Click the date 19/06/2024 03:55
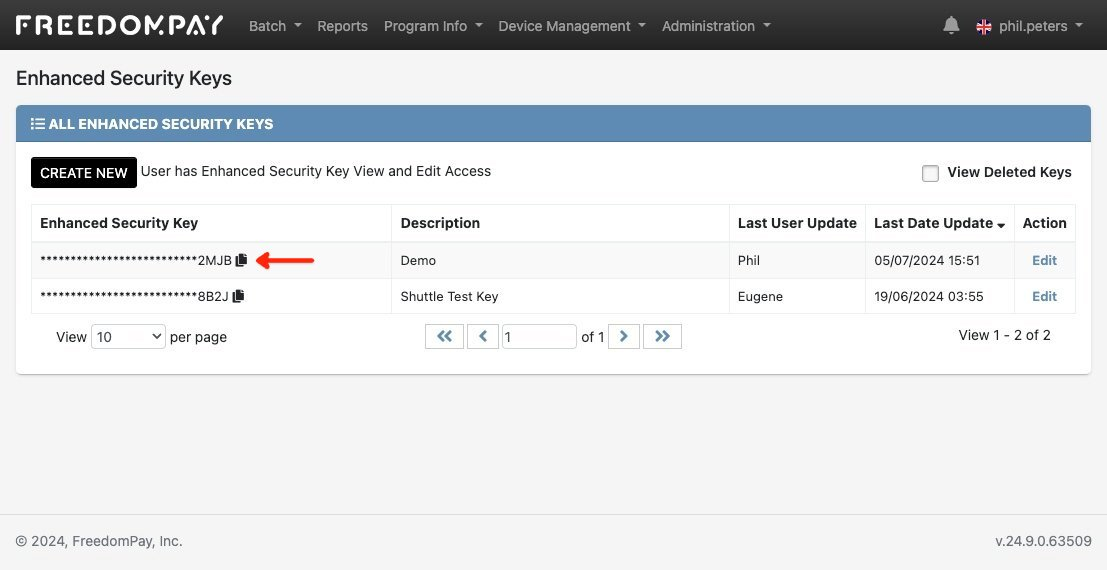The image size is (1107, 570). [x=928, y=296]
